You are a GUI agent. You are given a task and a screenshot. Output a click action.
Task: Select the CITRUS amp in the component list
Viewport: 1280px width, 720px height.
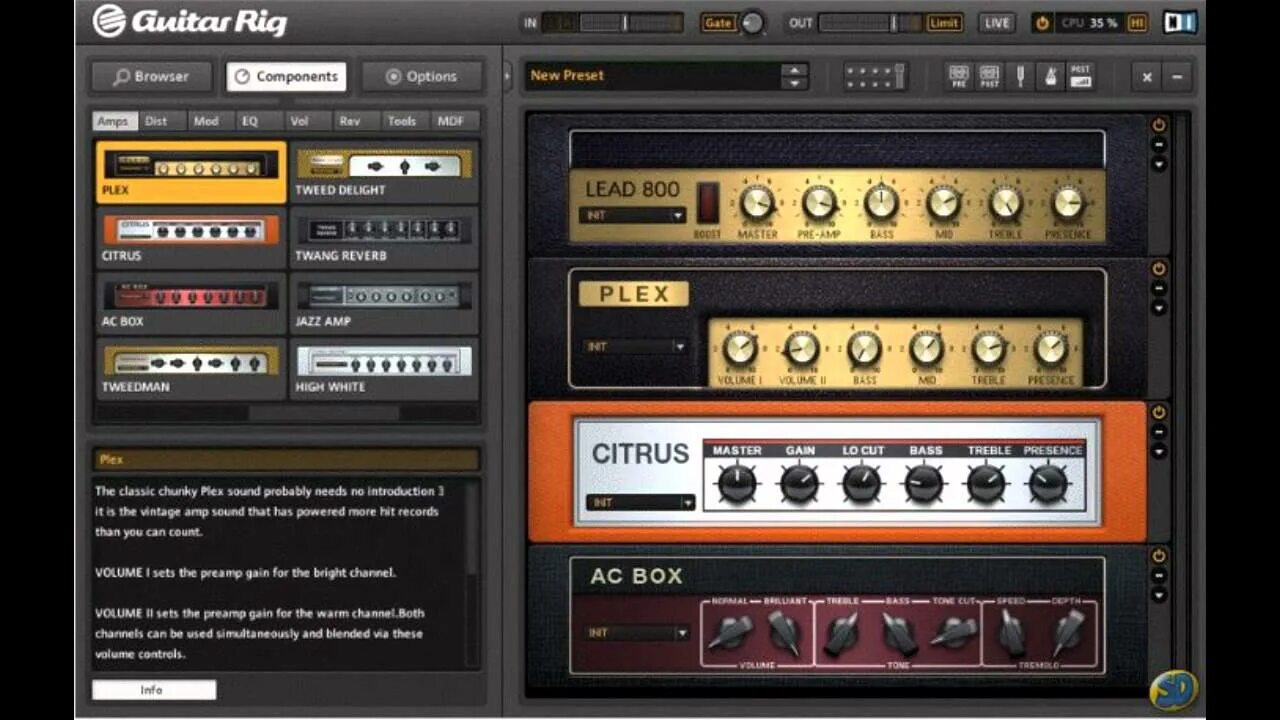191,238
